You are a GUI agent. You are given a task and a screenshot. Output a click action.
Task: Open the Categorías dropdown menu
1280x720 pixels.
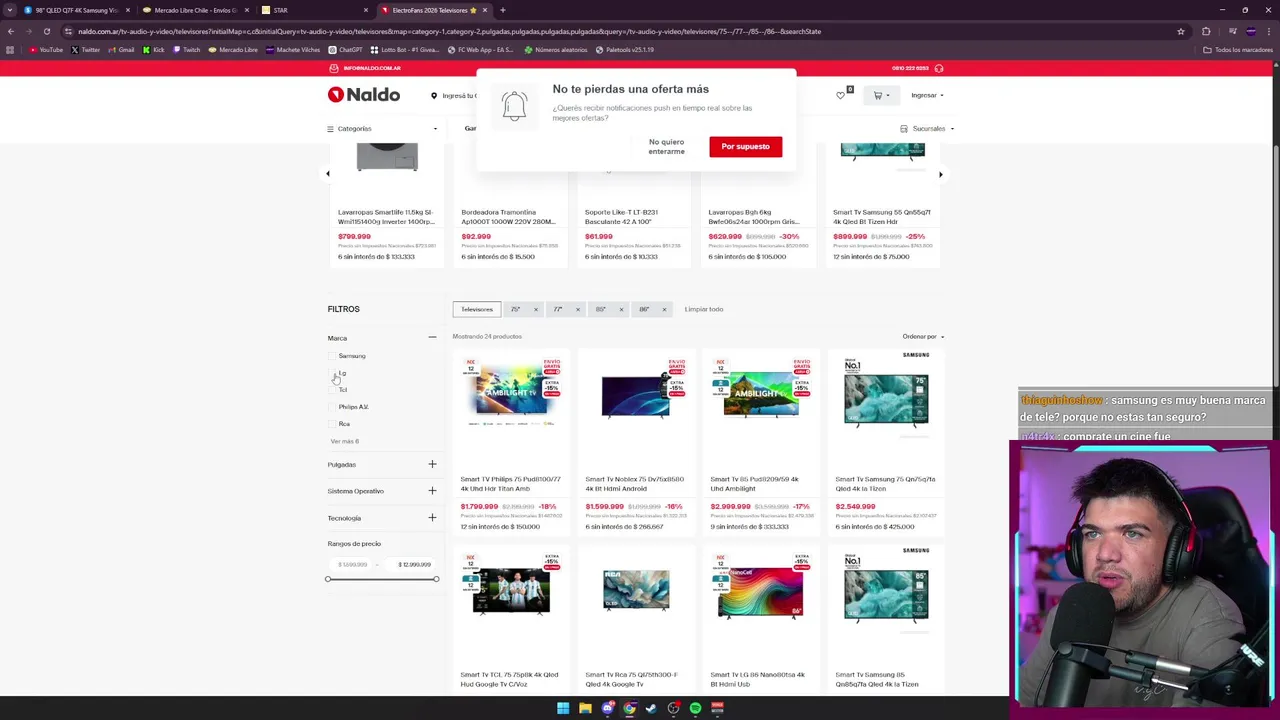click(382, 129)
